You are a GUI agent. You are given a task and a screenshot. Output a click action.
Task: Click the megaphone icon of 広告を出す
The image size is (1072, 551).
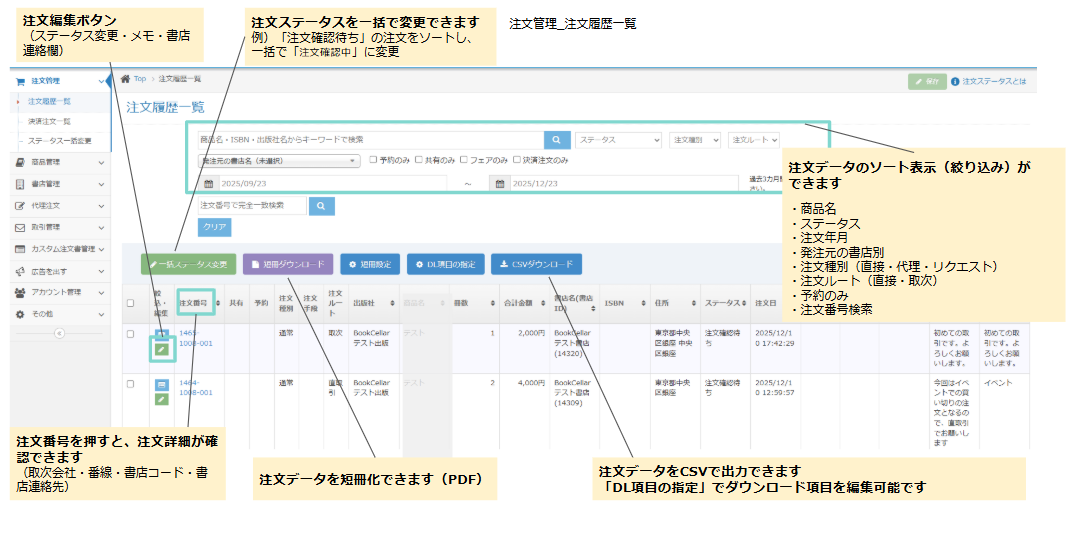pyautogui.click(x=20, y=271)
